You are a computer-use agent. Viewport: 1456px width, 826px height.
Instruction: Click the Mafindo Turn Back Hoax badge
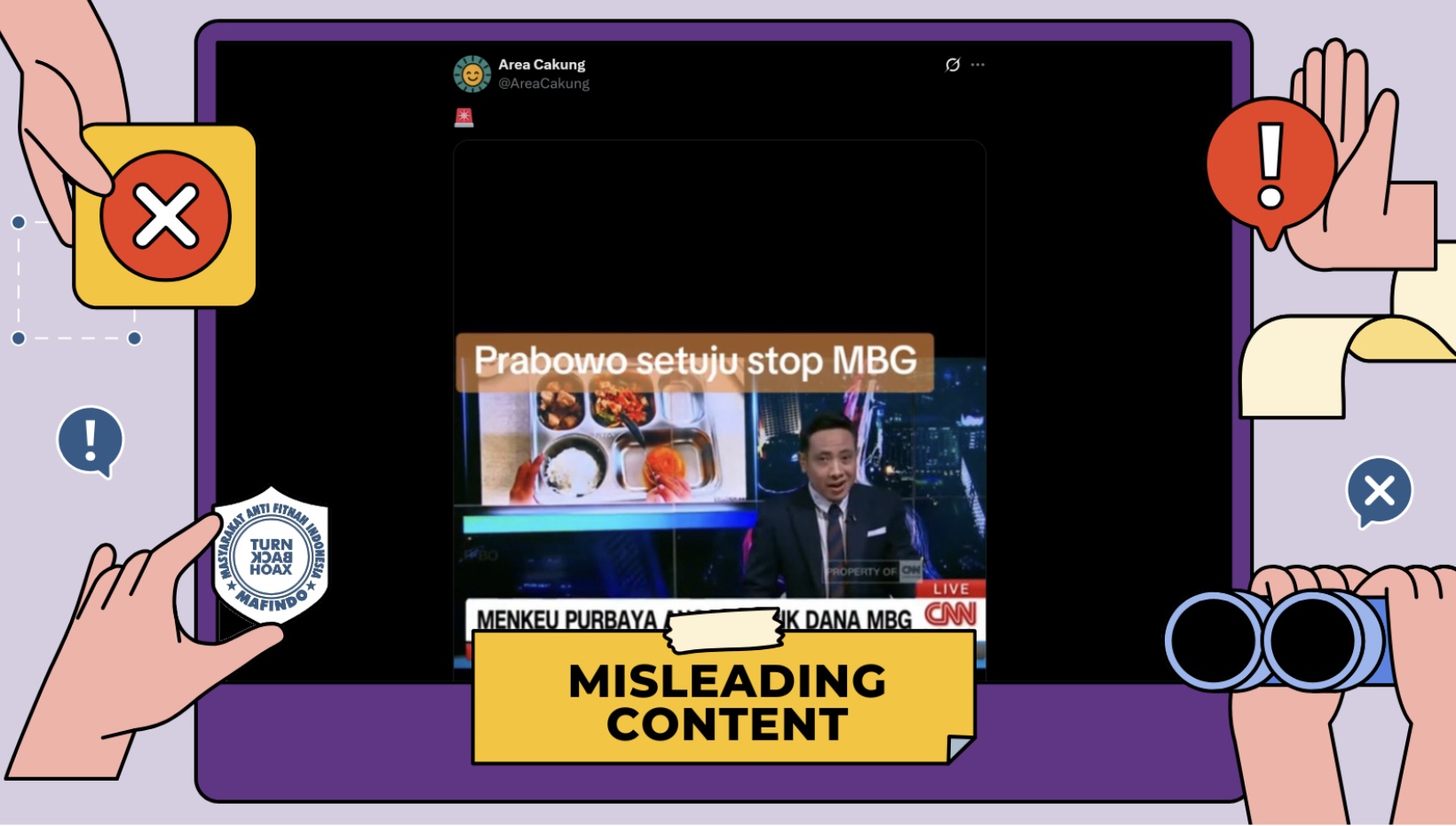pos(271,556)
